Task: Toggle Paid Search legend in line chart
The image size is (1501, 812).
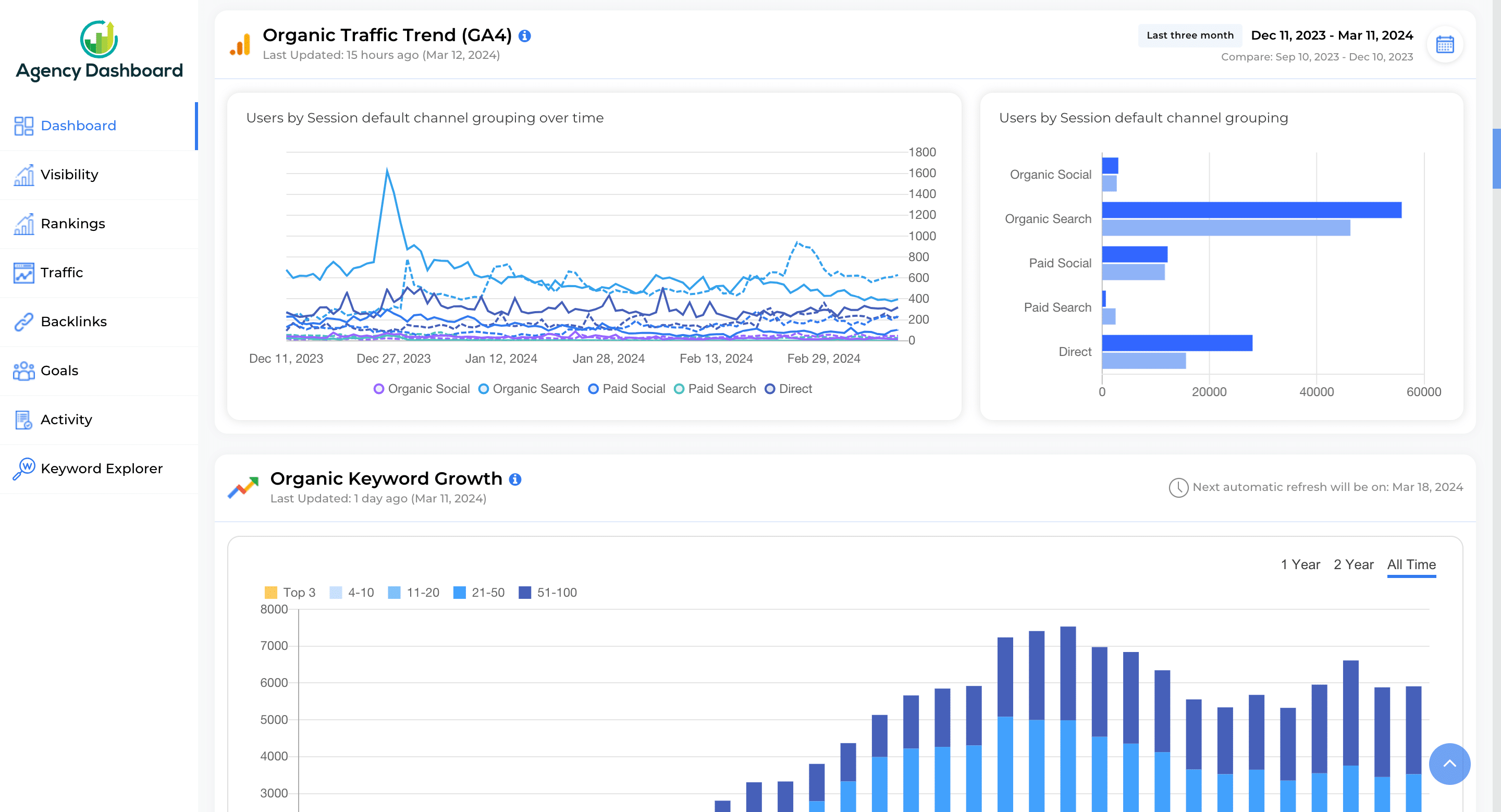Action: pos(715,389)
